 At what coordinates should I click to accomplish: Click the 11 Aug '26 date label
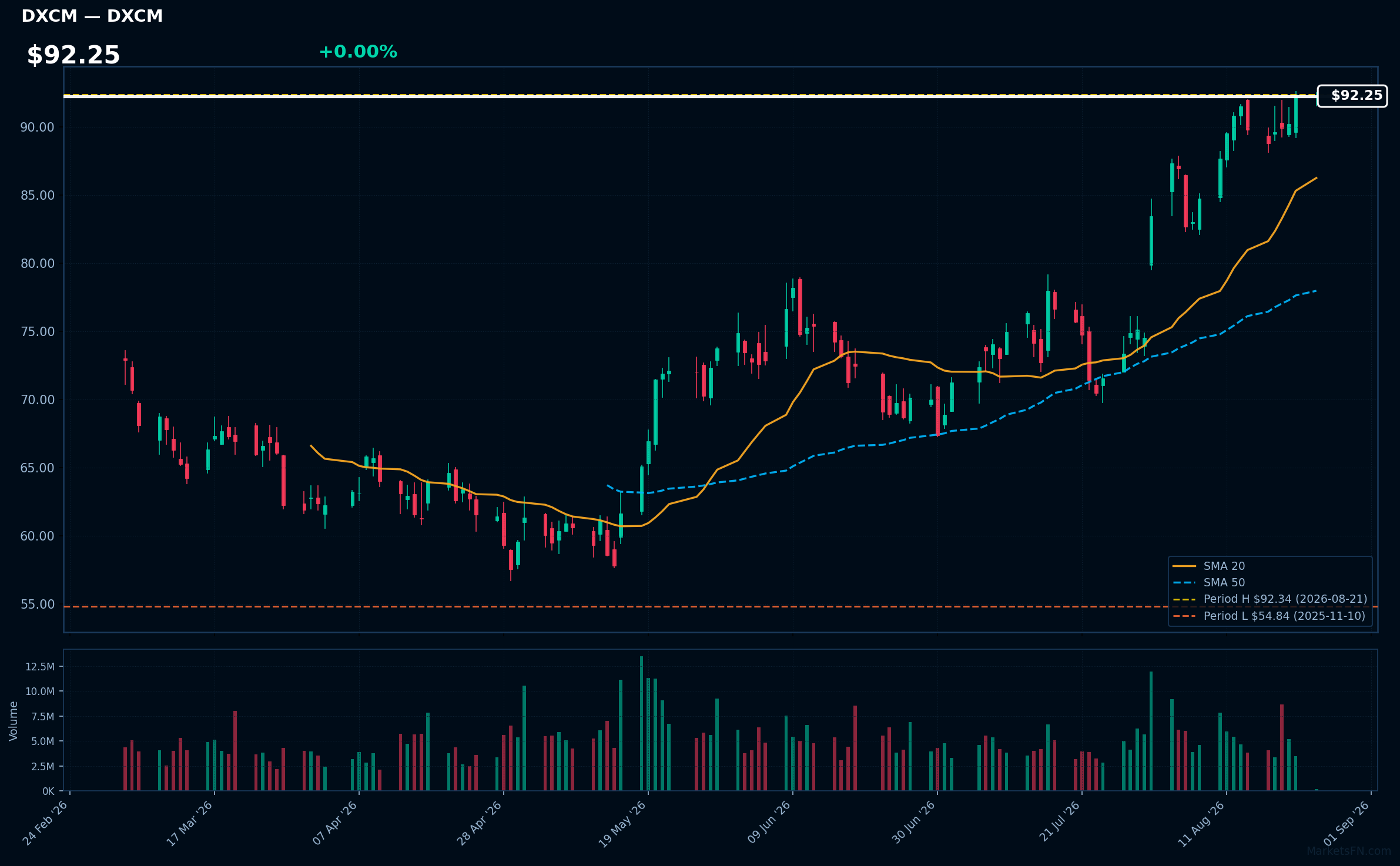1201,823
